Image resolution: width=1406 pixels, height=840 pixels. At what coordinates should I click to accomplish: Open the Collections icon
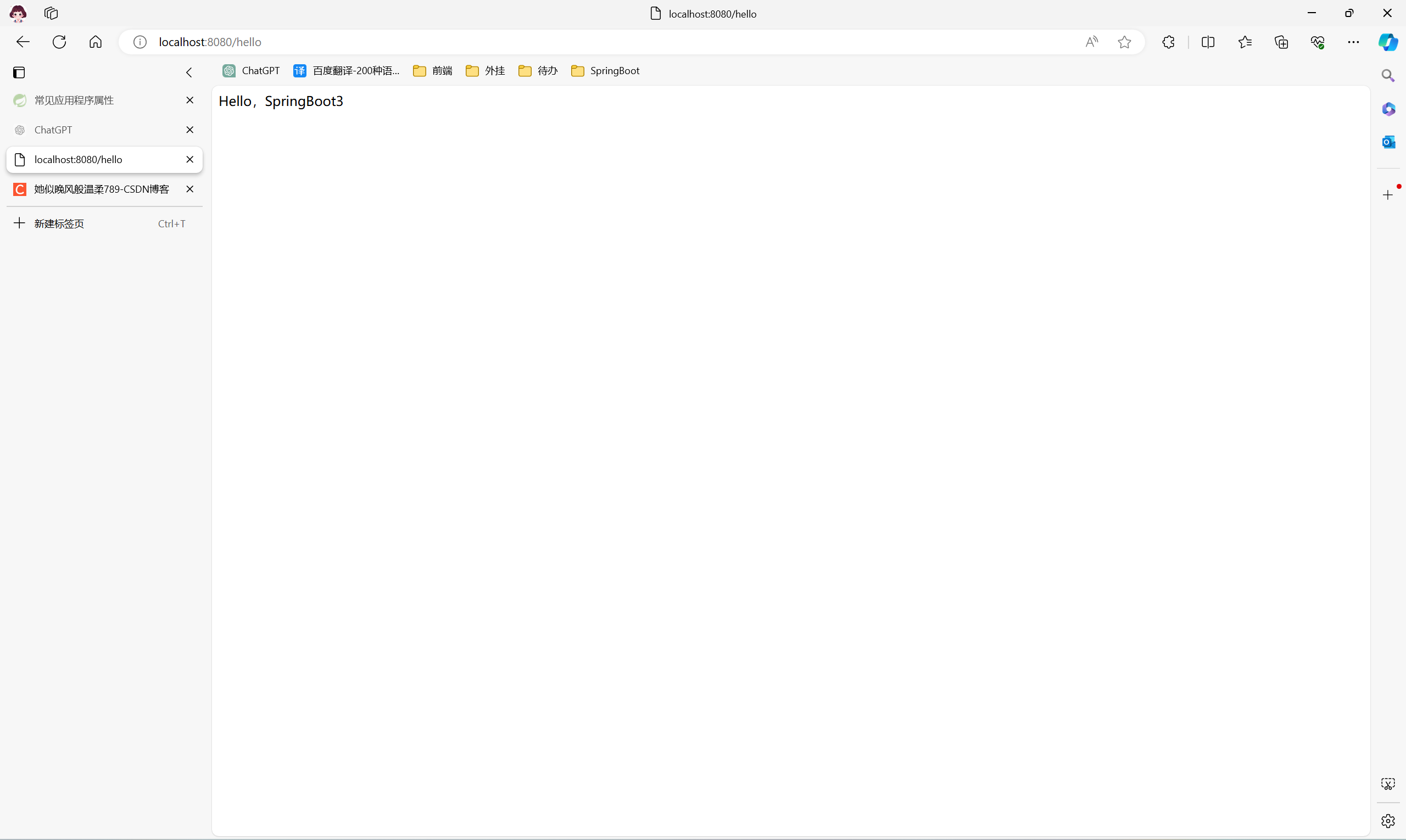click(1281, 42)
